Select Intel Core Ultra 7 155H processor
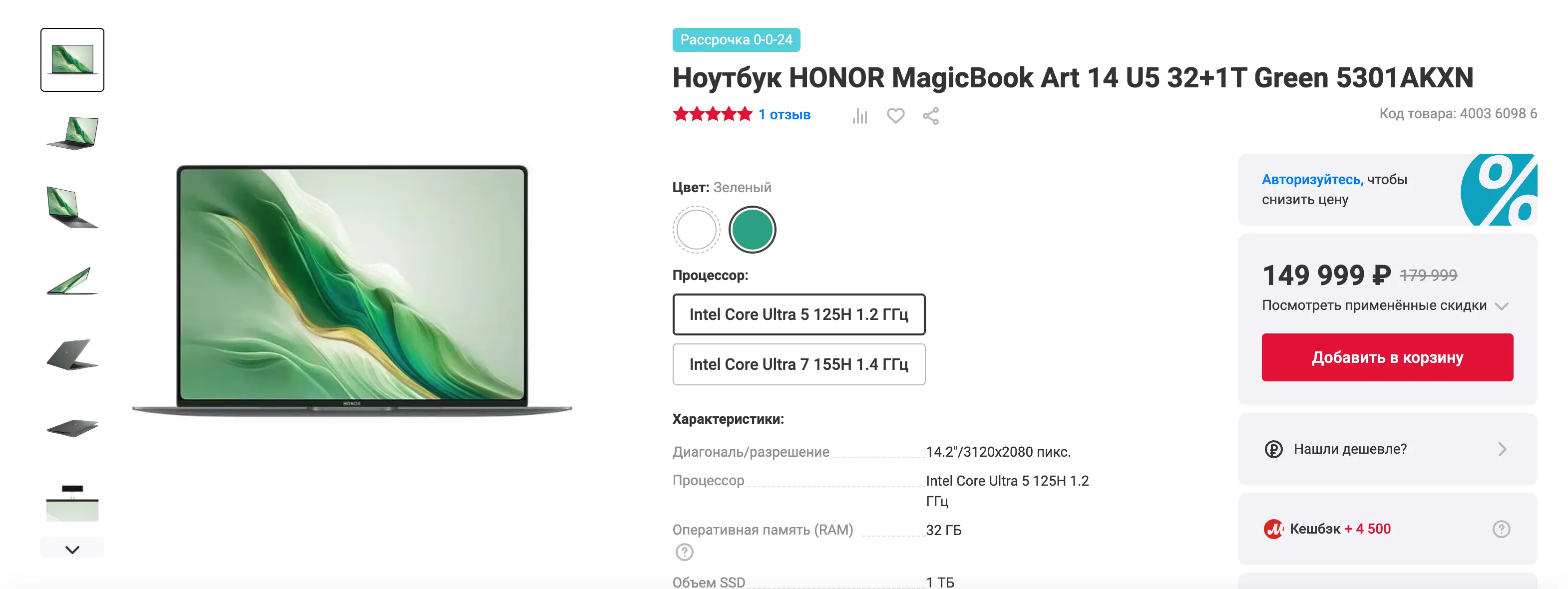1568x589 pixels. click(x=798, y=364)
